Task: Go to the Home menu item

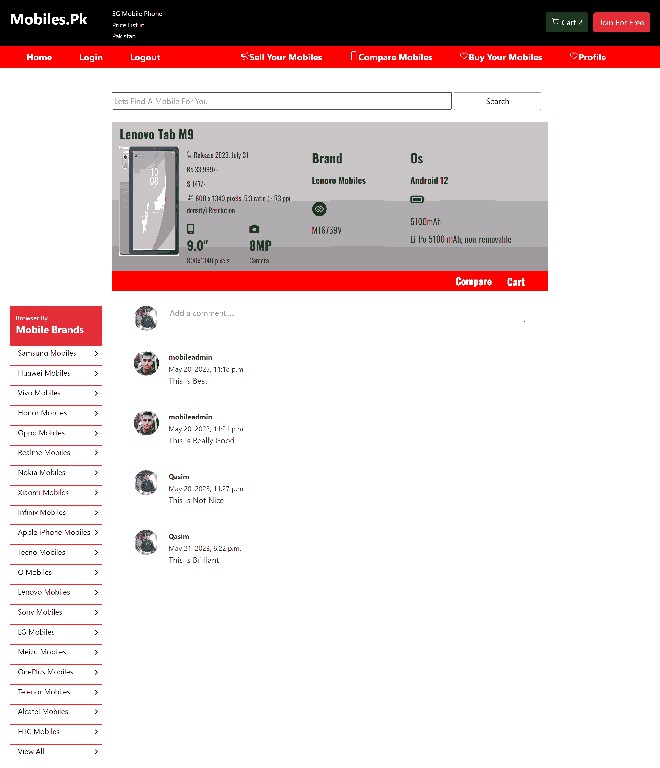Action: click(x=39, y=57)
